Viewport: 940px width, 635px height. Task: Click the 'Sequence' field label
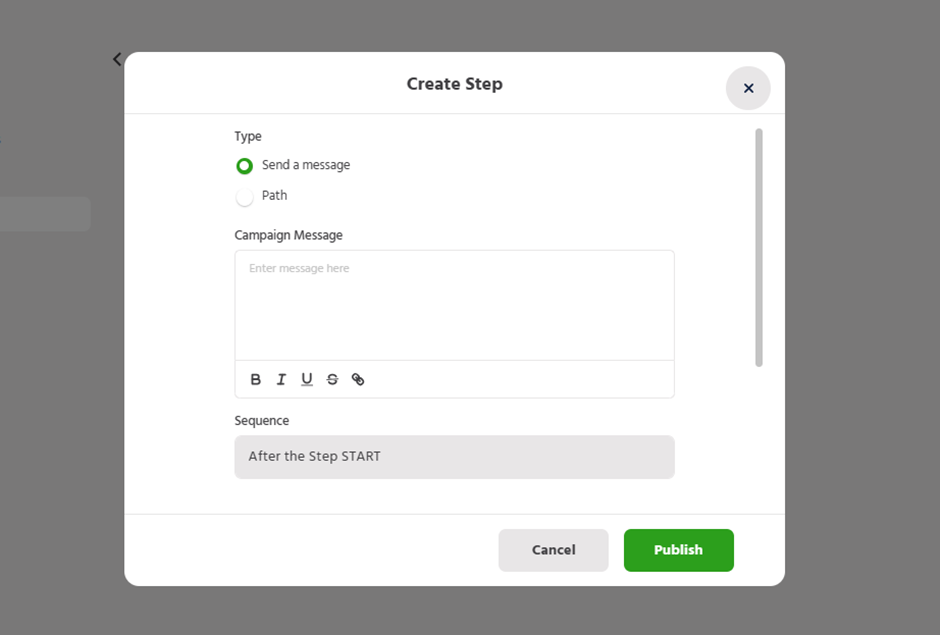click(x=262, y=421)
